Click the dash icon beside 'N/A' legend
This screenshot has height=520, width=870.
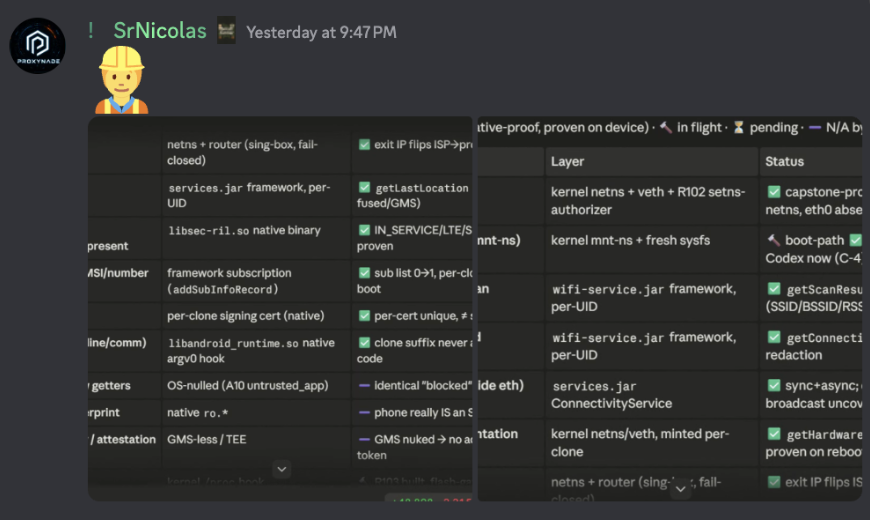(815, 128)
